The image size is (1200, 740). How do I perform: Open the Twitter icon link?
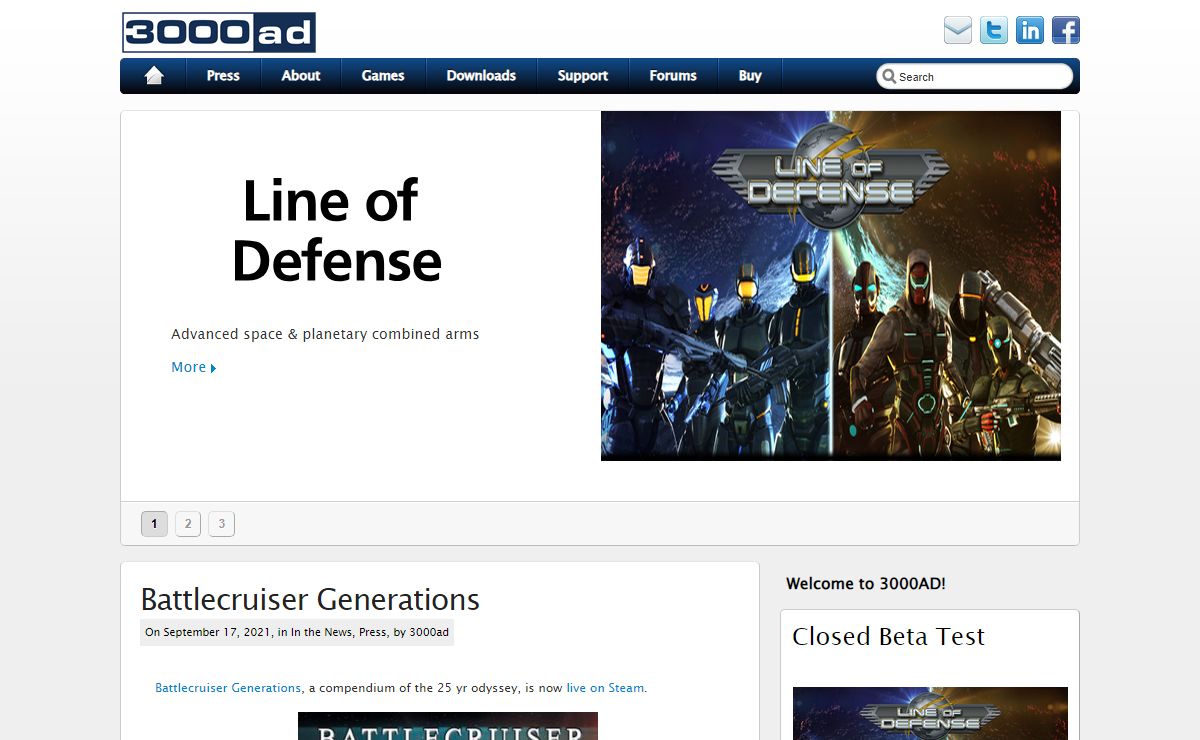pos(994,31)
